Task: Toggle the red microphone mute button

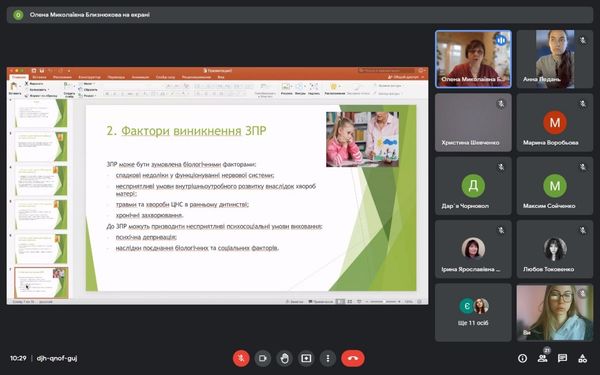Action: point(241,359)
